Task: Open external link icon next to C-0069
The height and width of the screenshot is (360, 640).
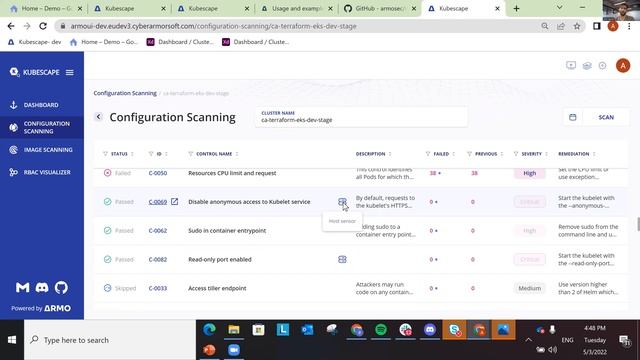Action: (x=174, y=202)
